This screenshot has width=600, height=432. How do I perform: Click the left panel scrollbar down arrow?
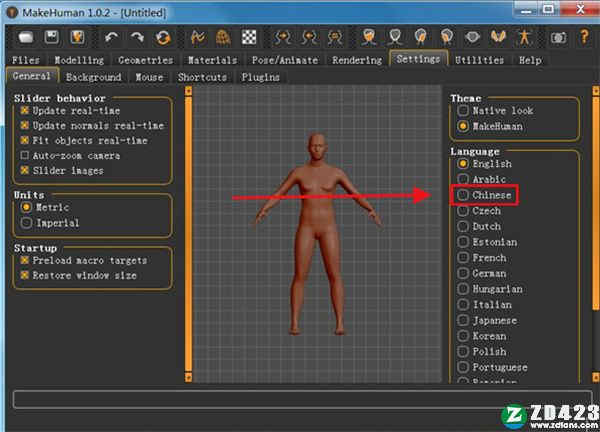188,378
